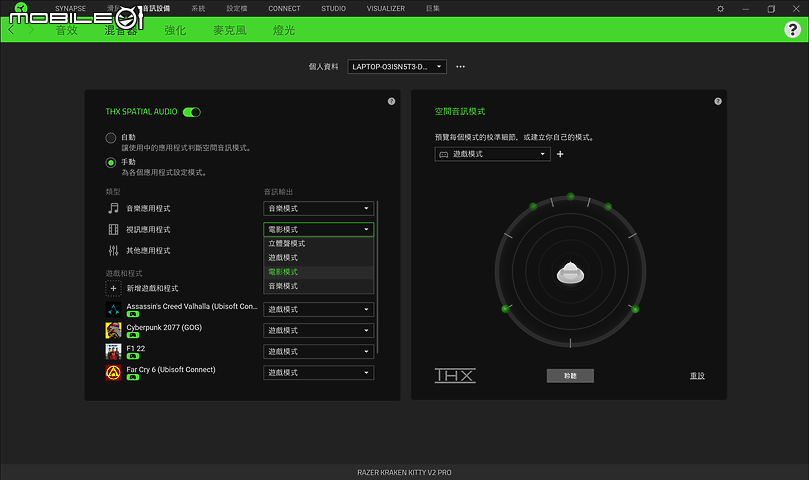Switch to the 音效 tab
Viewport: 809px width, 480px height.
pos(67,30)
